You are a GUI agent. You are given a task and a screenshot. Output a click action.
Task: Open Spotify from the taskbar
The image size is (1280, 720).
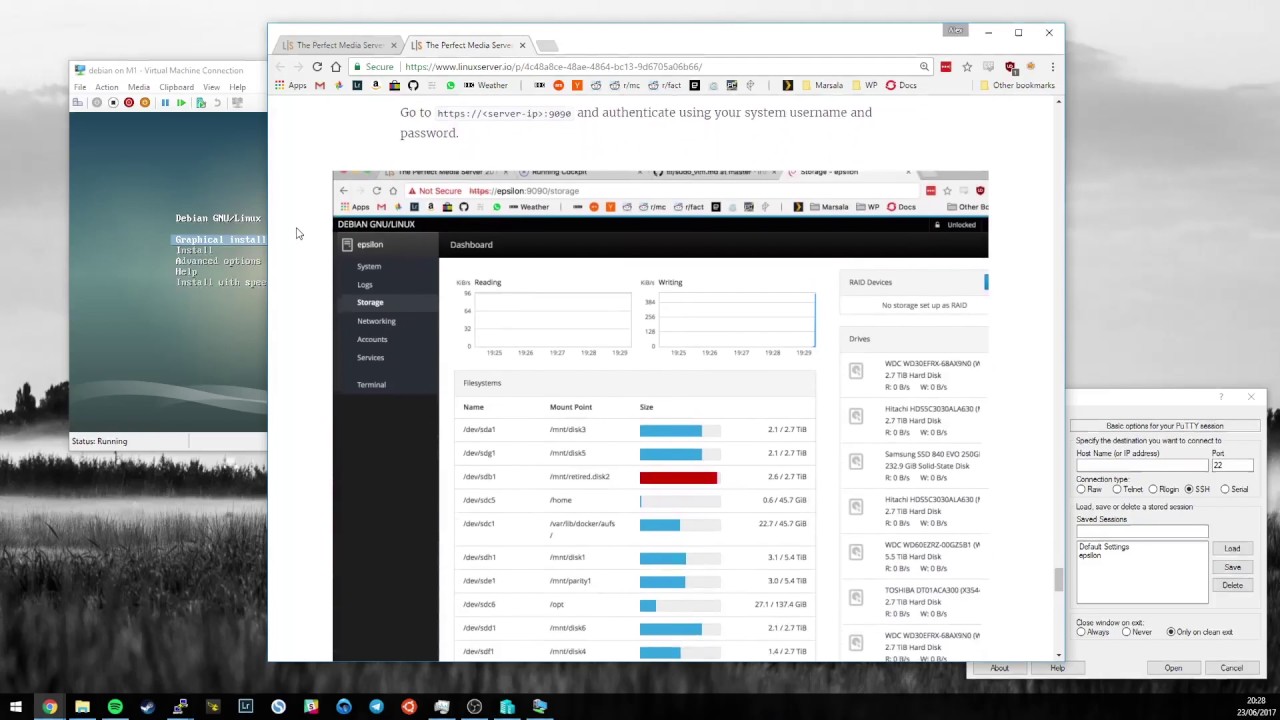click(x=115, y=707)
